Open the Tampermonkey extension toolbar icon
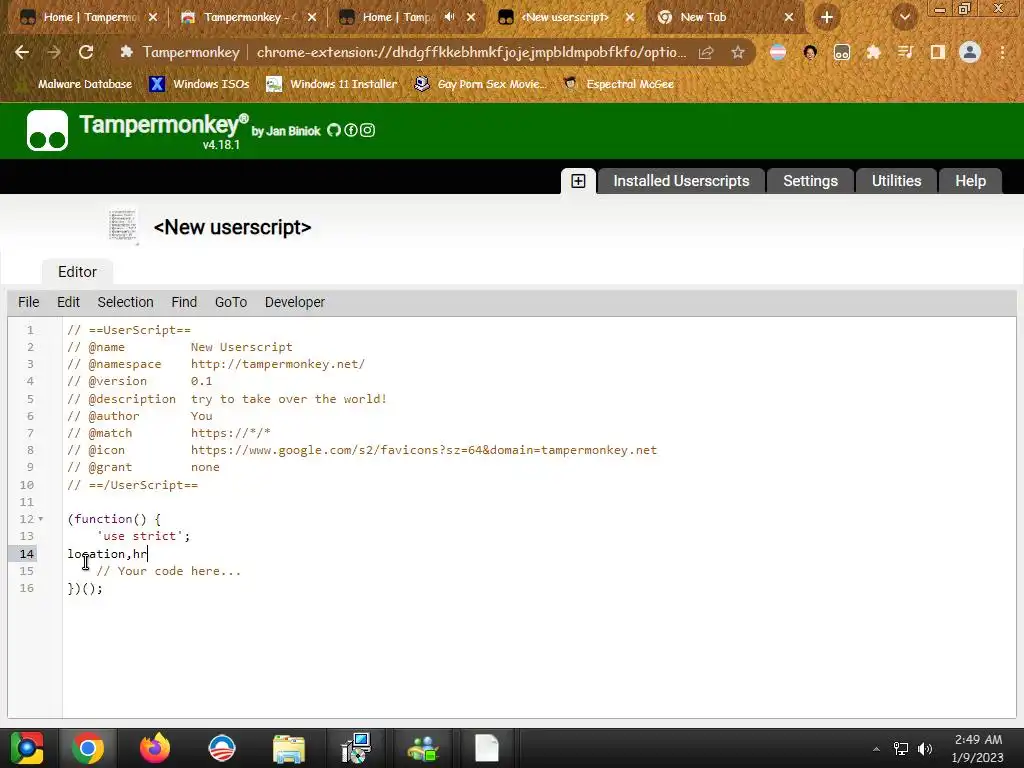The height and width of the screenshot is (768, 1024). (842, 52)
